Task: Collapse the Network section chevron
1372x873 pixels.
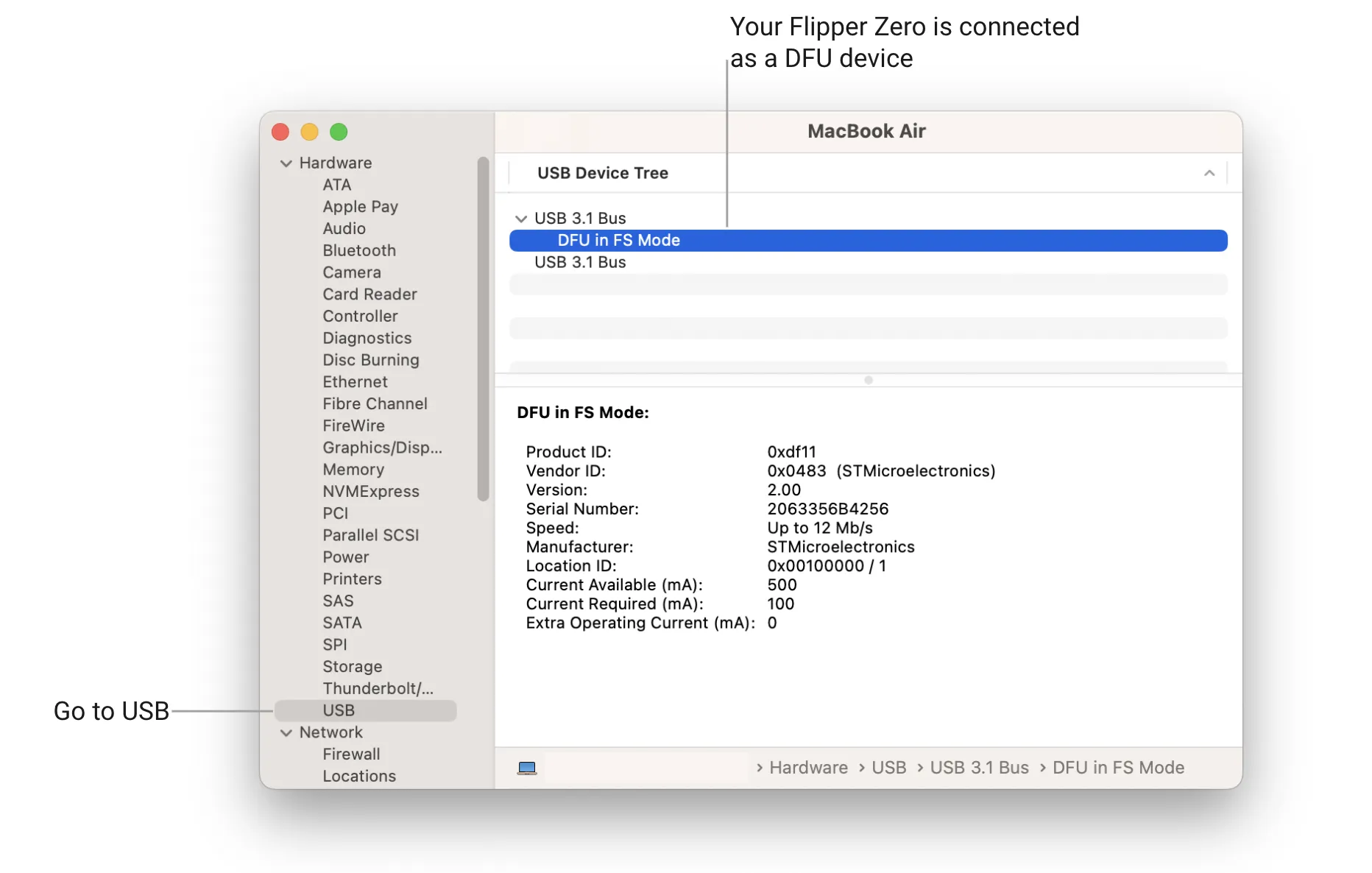Action: [x=286, y=733]
